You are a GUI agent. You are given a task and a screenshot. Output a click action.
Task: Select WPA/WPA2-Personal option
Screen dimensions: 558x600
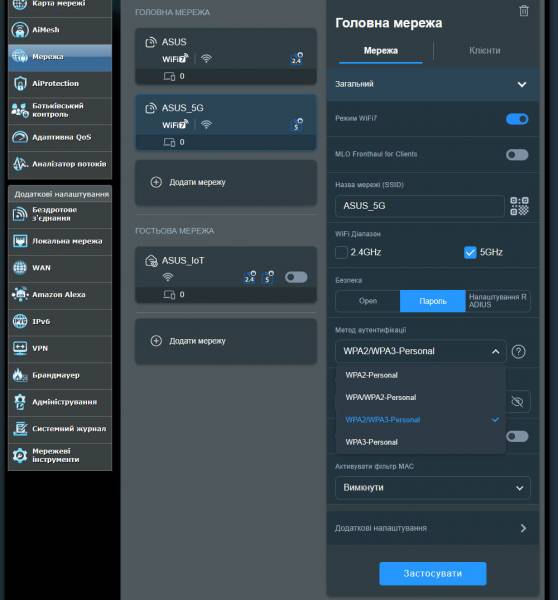pyautogui.click(x=420, y=397)
